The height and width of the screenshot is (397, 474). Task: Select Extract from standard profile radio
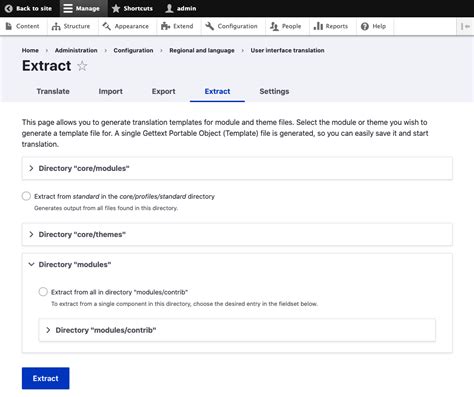click(26, 196)
